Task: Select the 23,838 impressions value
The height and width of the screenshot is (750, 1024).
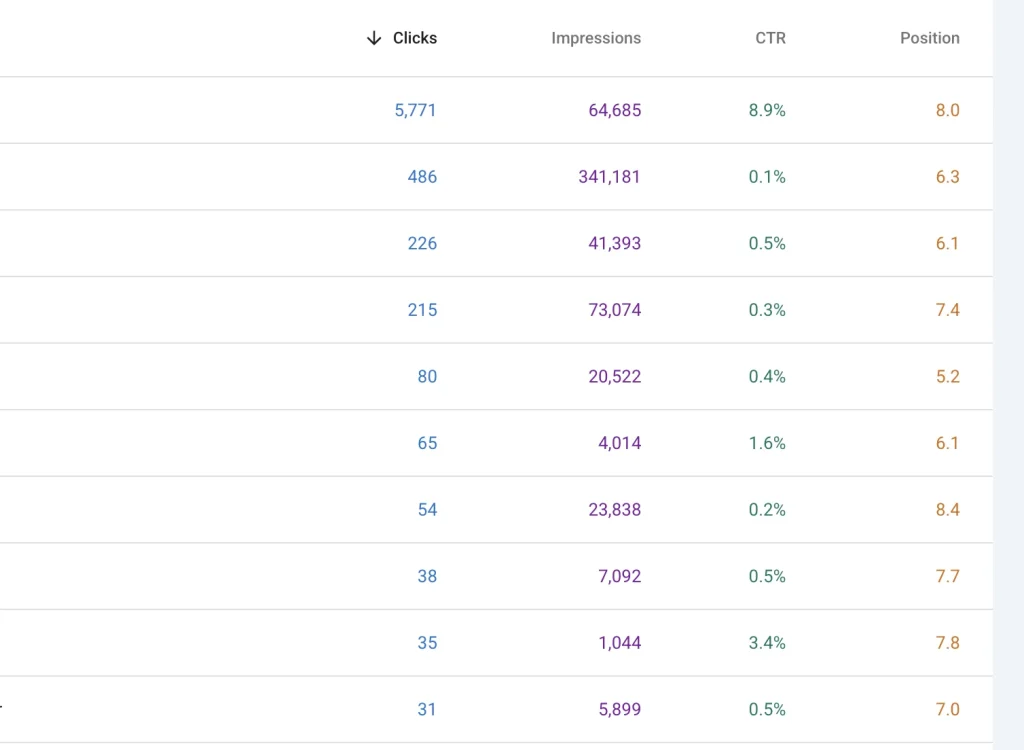Action: click(x=615, y=510)
